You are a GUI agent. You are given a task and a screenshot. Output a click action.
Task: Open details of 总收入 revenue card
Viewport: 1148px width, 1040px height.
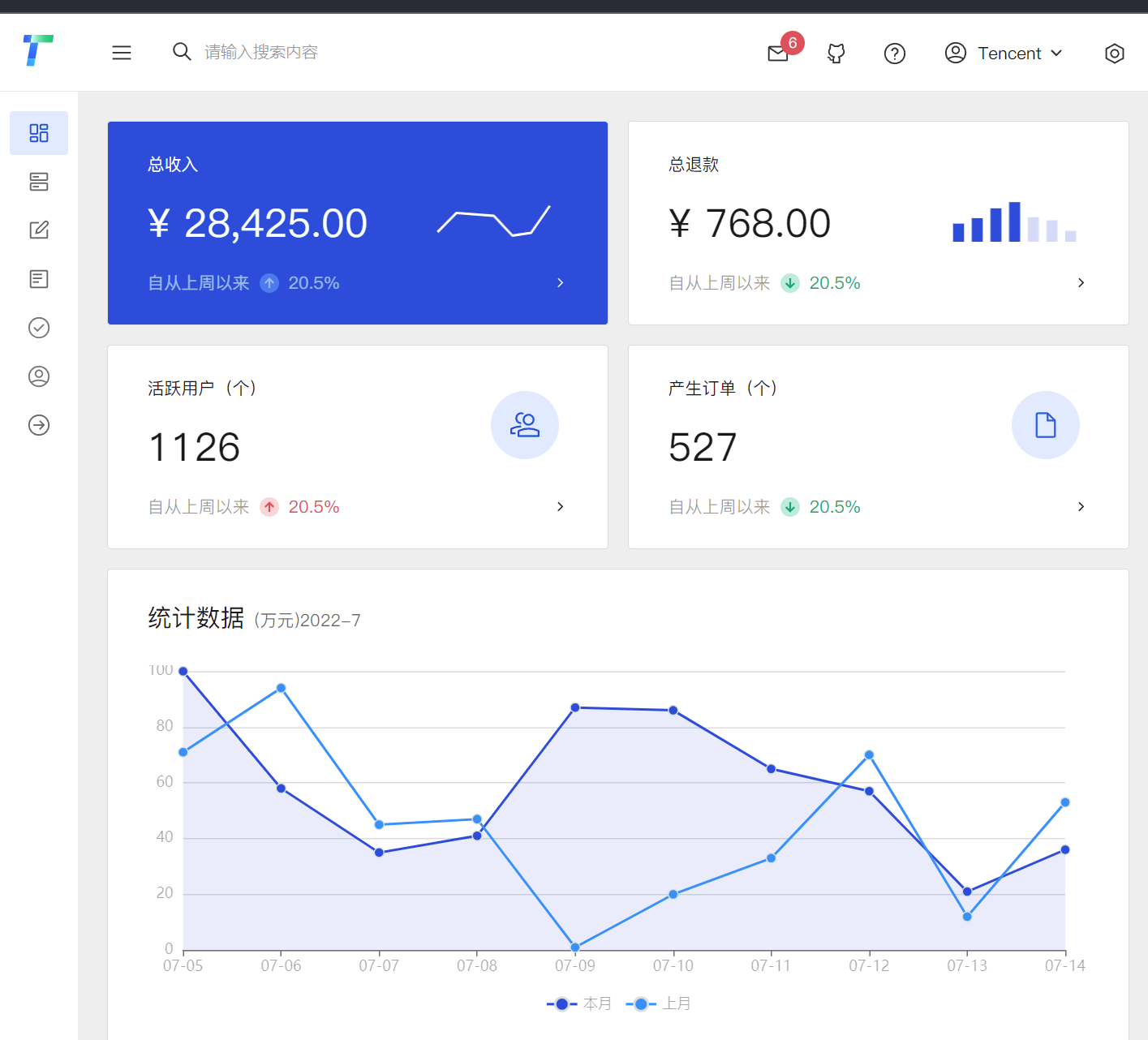point(560,282)
